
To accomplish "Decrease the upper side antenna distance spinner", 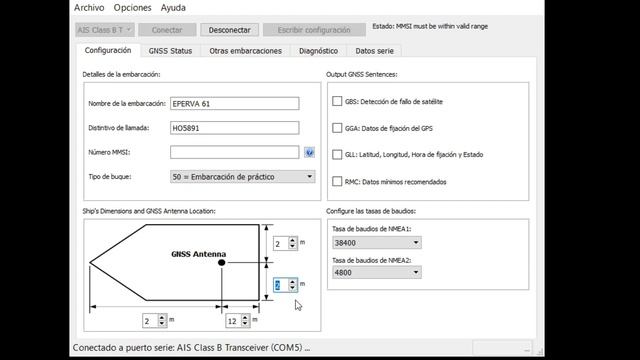I will [292, 247].
